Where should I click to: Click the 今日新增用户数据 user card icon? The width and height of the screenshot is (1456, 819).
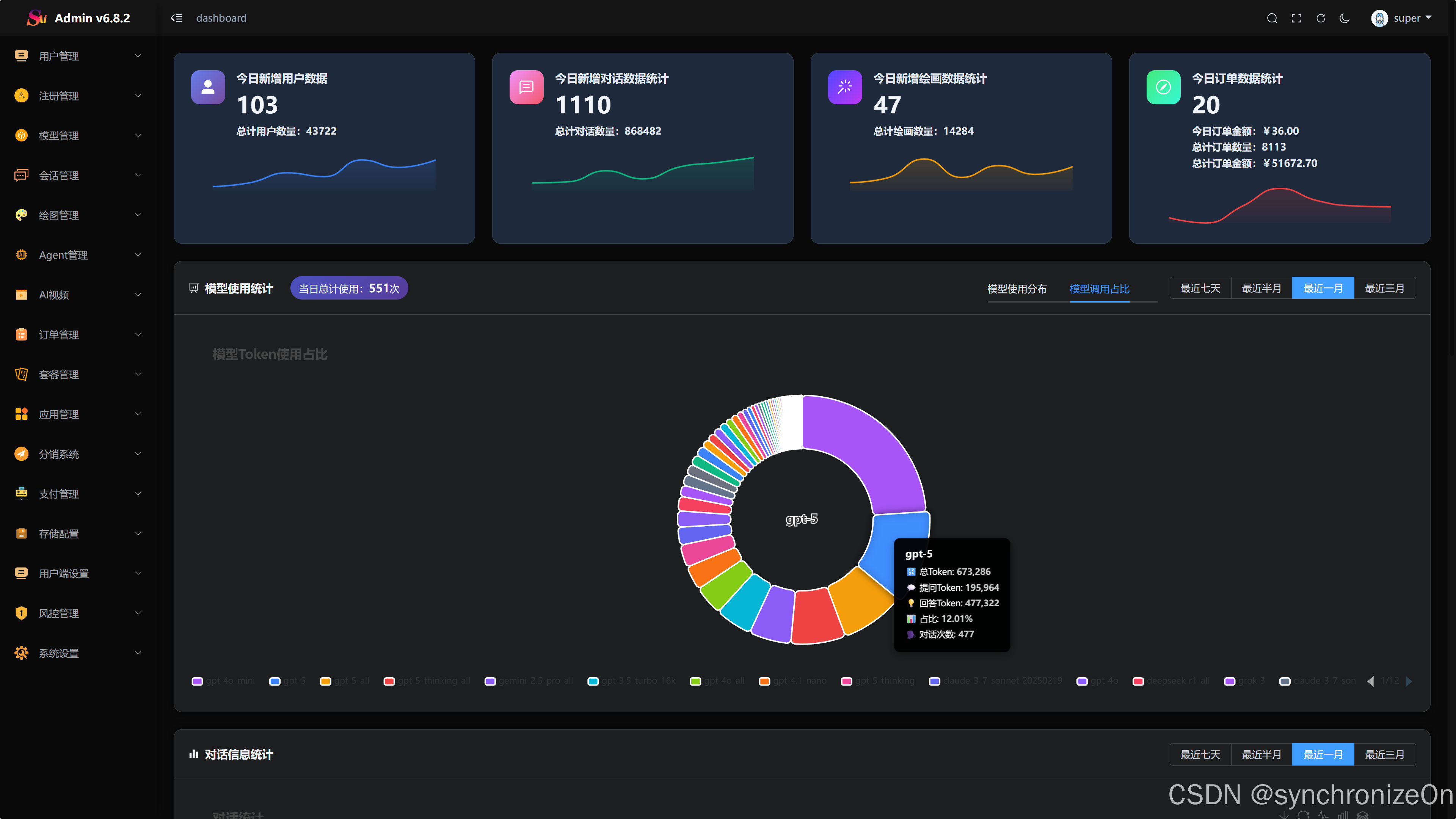[208, 87]
